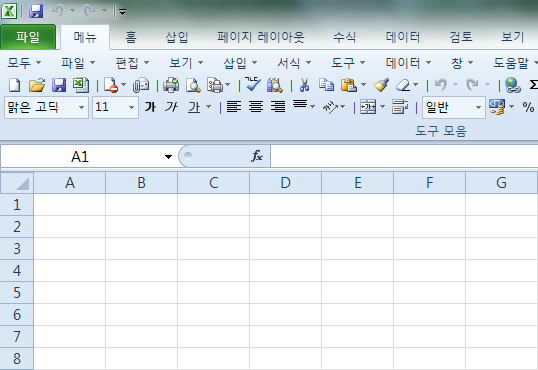Toggle center text alignment
Viewport: 538px width, 370px height.
click(x=256, y=107)
